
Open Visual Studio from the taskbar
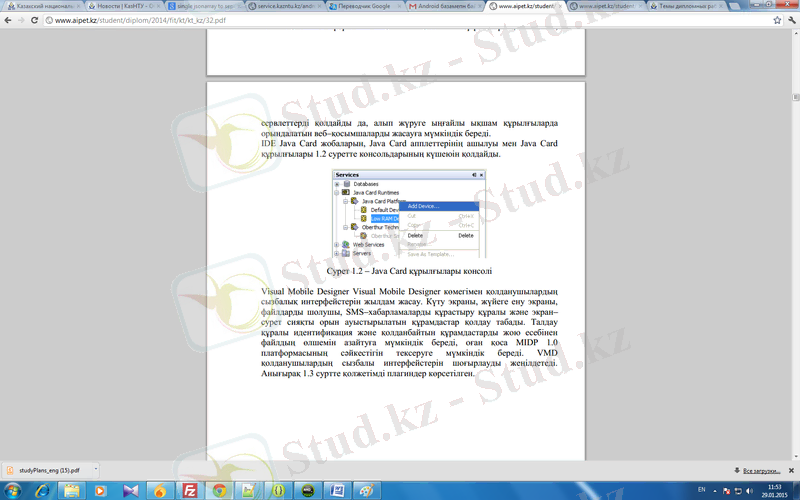coord(129,490)
